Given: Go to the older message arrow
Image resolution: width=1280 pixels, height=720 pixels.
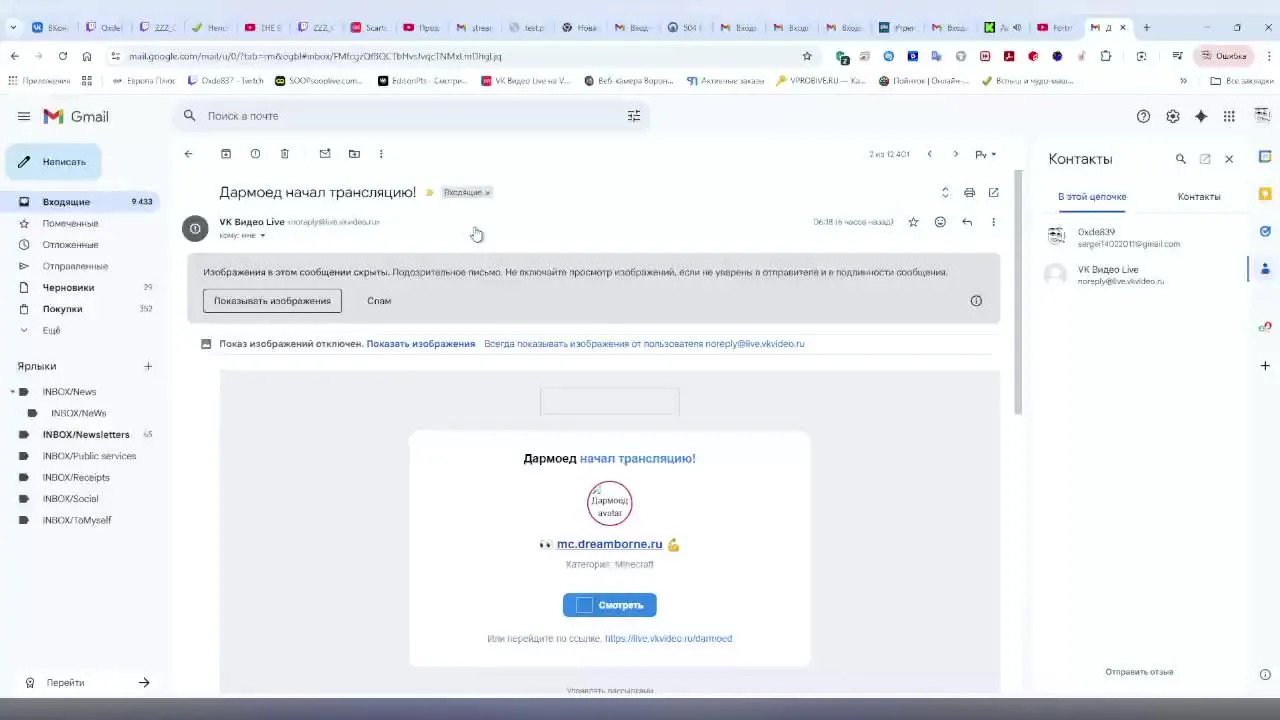Looking at the screenshot, I should coord(956,154).
